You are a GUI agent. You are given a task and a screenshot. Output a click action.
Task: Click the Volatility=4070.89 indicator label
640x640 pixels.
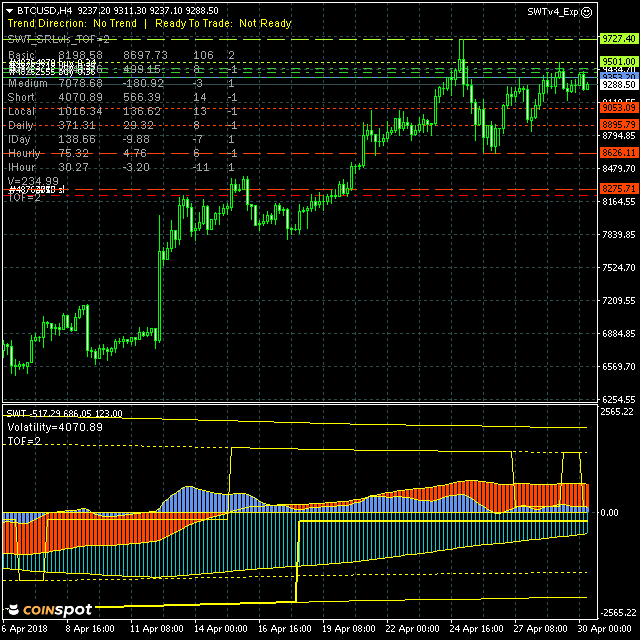pos(68,427)
